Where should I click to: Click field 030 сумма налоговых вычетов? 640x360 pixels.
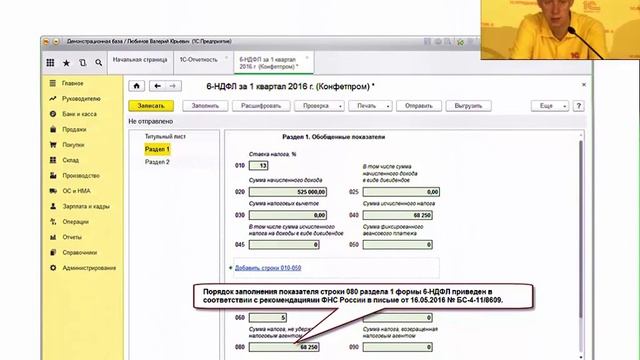[x=288, y=215]
